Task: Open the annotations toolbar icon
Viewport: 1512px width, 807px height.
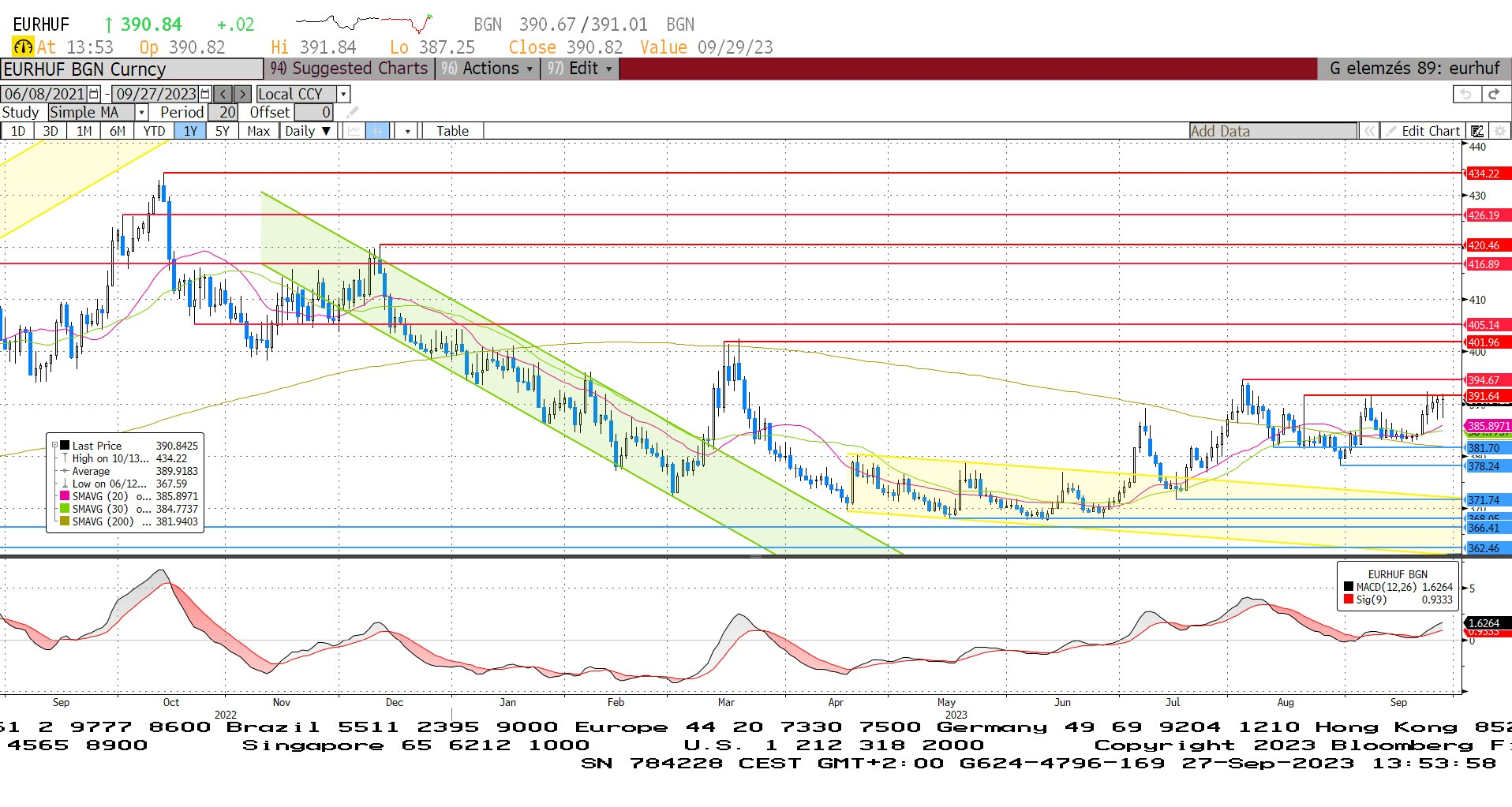Action: [x=1477, y=131]
